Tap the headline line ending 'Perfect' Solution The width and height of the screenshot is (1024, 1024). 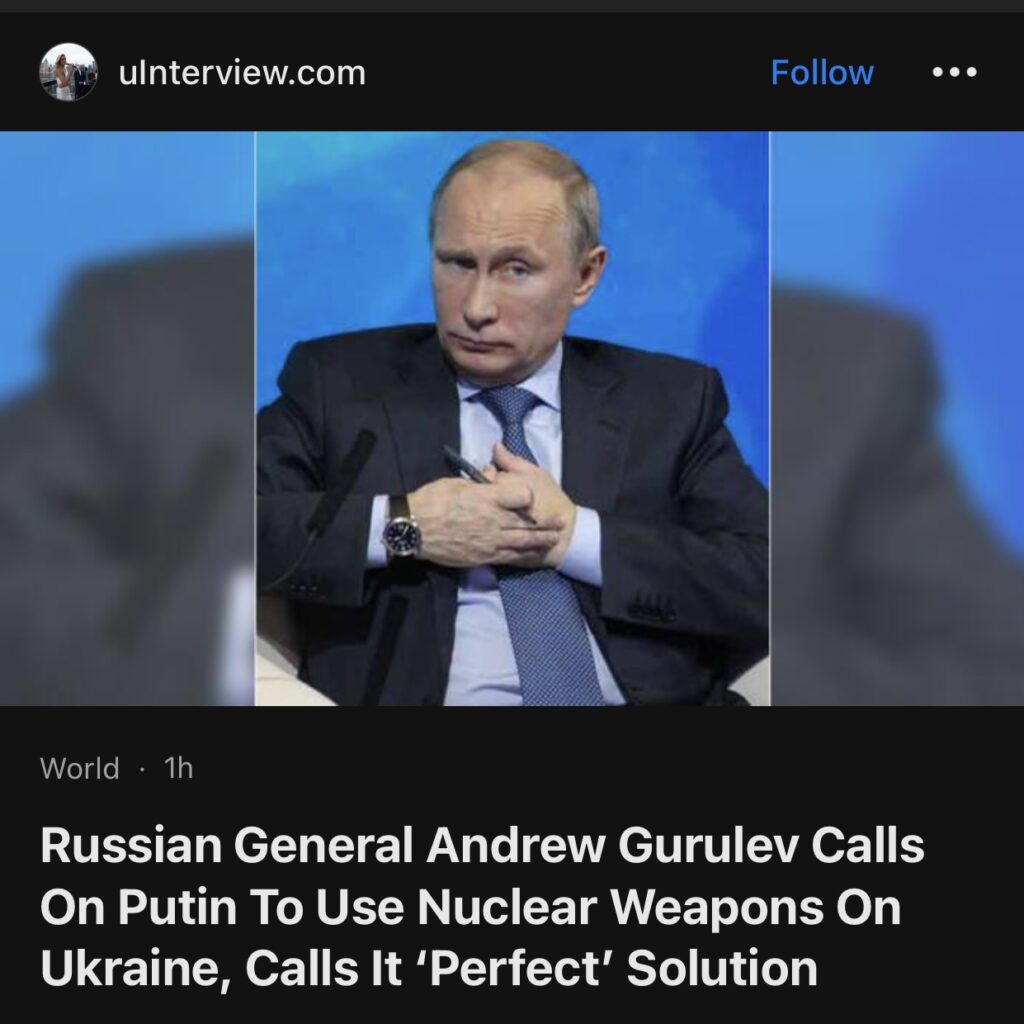click(428, 968)
